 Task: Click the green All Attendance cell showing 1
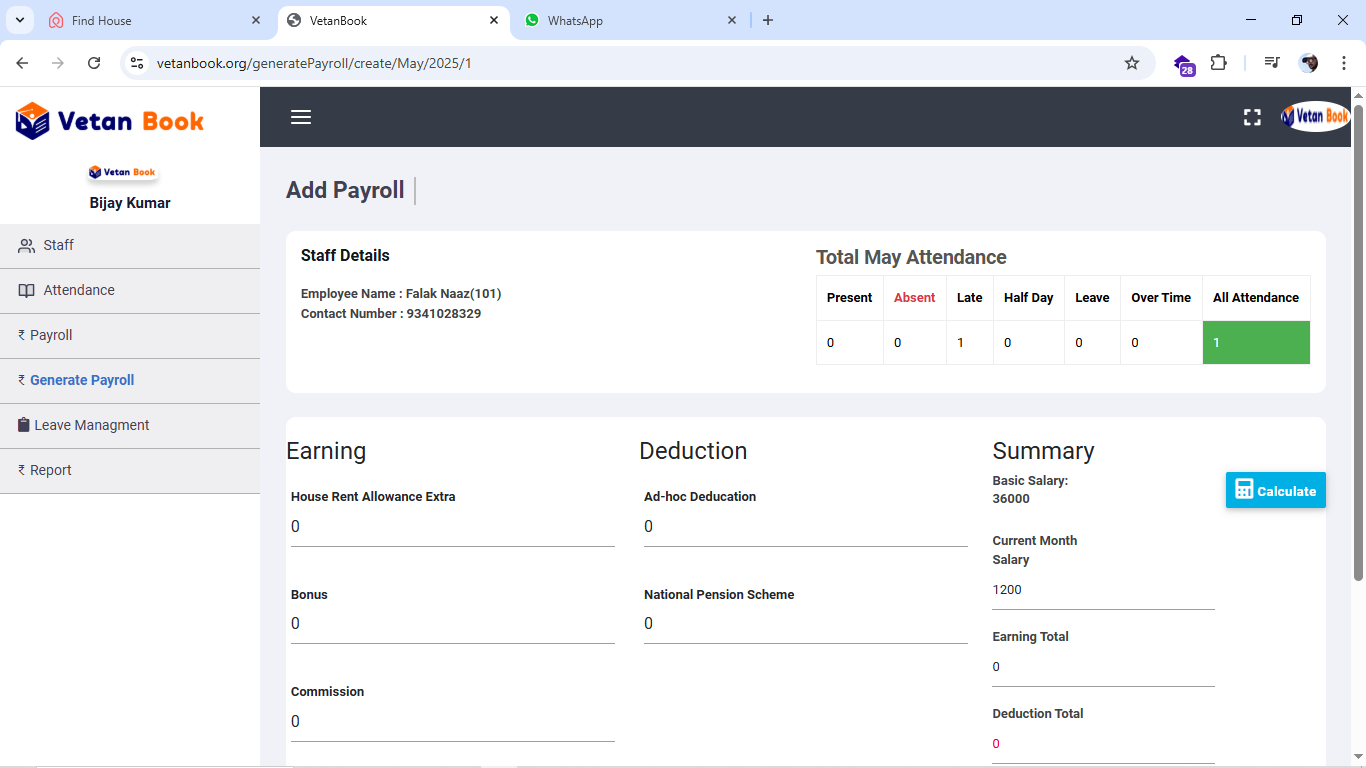point(1256,342)
